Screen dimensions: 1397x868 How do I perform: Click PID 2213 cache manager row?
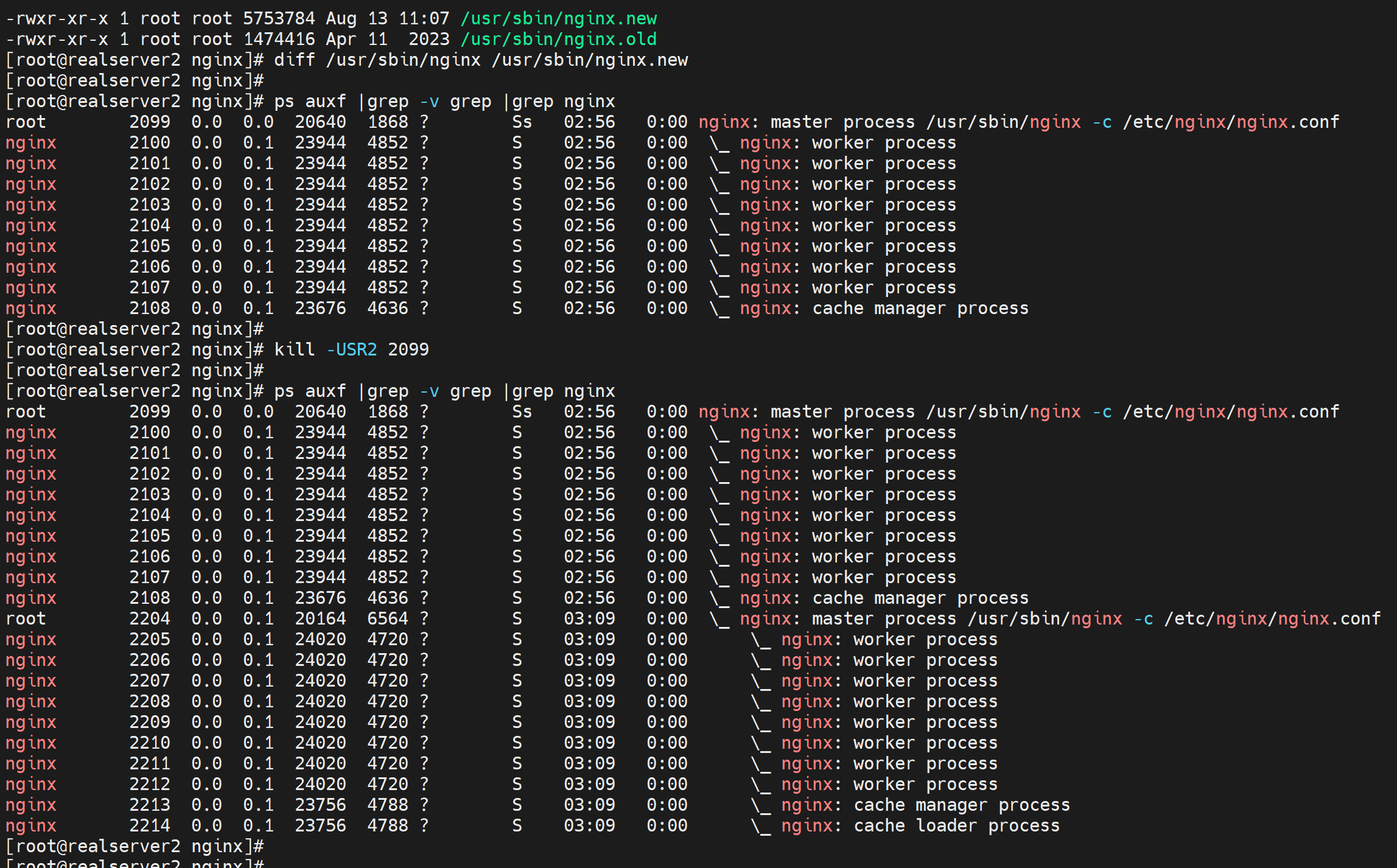click(x=149, y=805)
